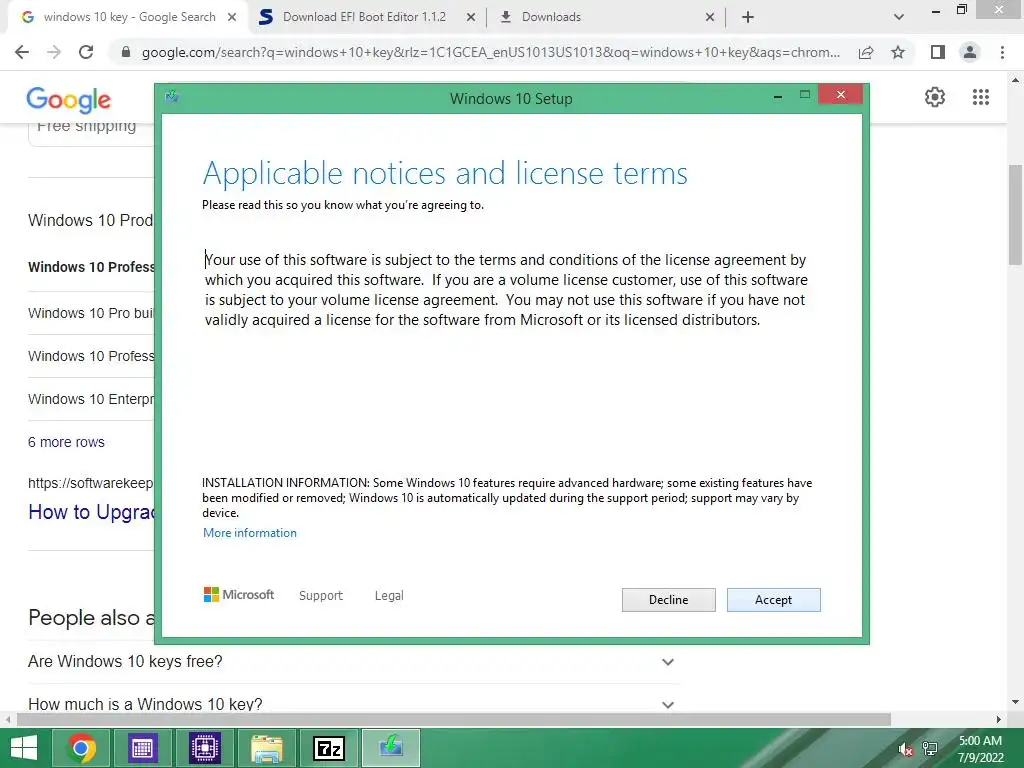The image size is (1024, 768).
Task: Toggle Chrome side panel
Action: (938, 52)
